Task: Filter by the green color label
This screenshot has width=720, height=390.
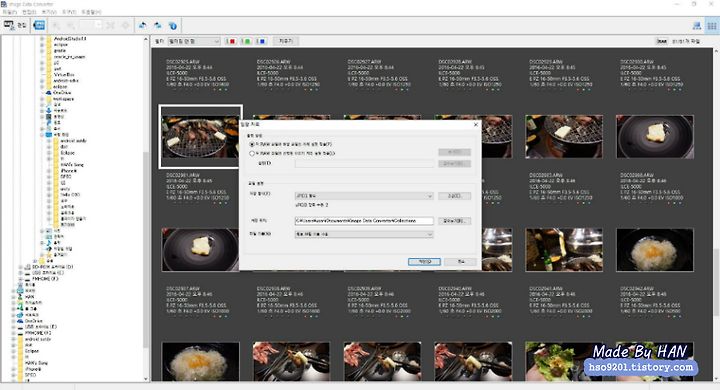Action: 246,41
